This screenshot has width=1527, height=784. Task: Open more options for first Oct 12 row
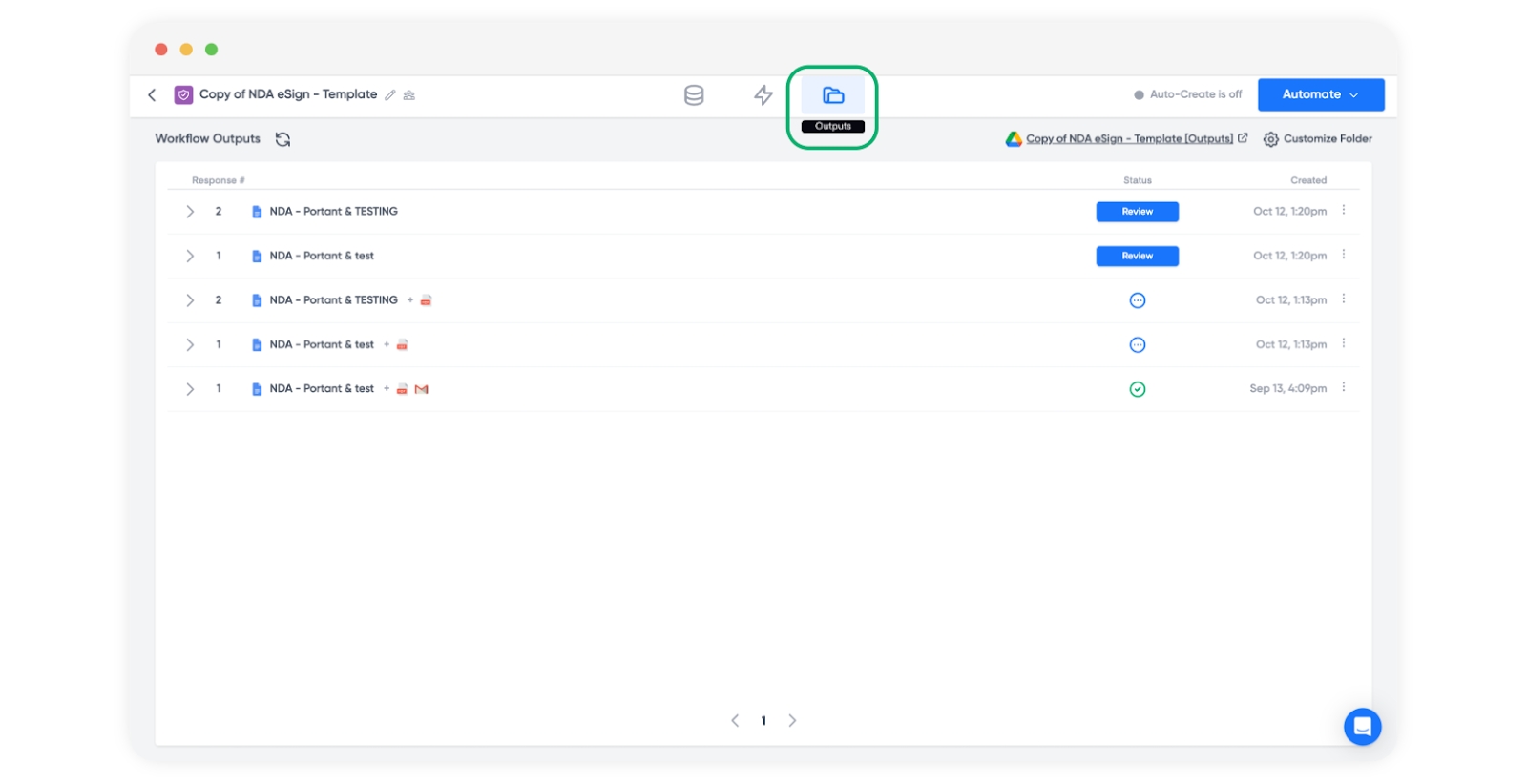pyautogui.click(x=1344, y=210)
